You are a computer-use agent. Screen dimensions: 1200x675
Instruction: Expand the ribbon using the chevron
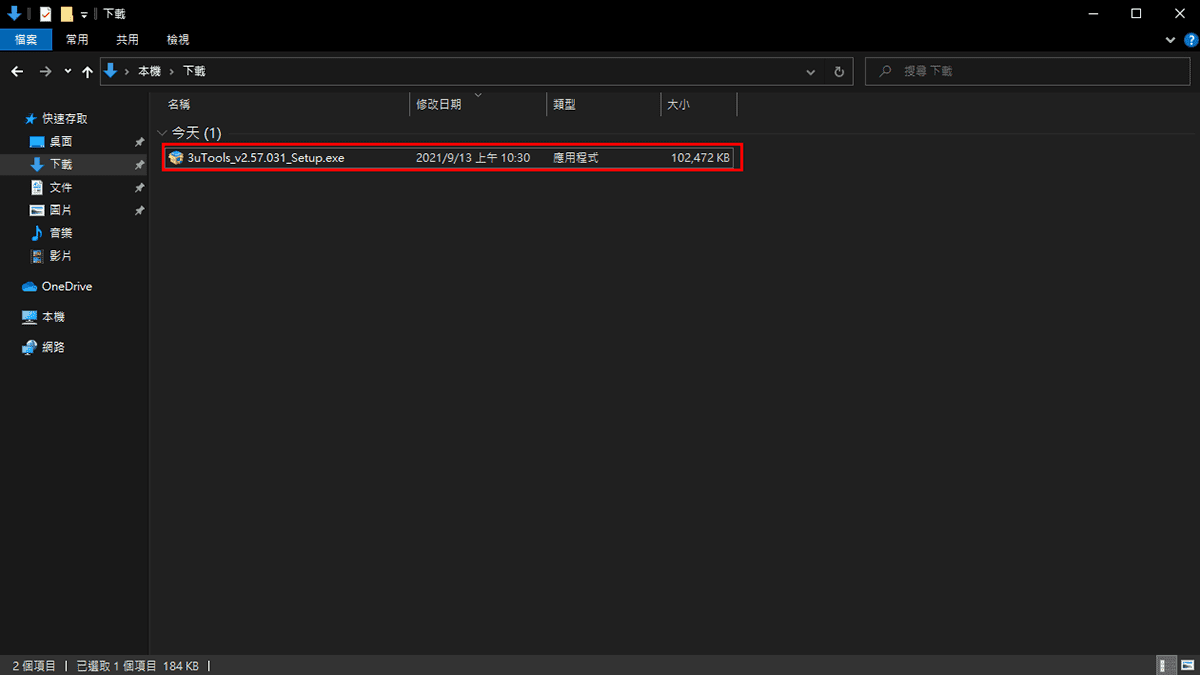click(x=1173, y=40)
